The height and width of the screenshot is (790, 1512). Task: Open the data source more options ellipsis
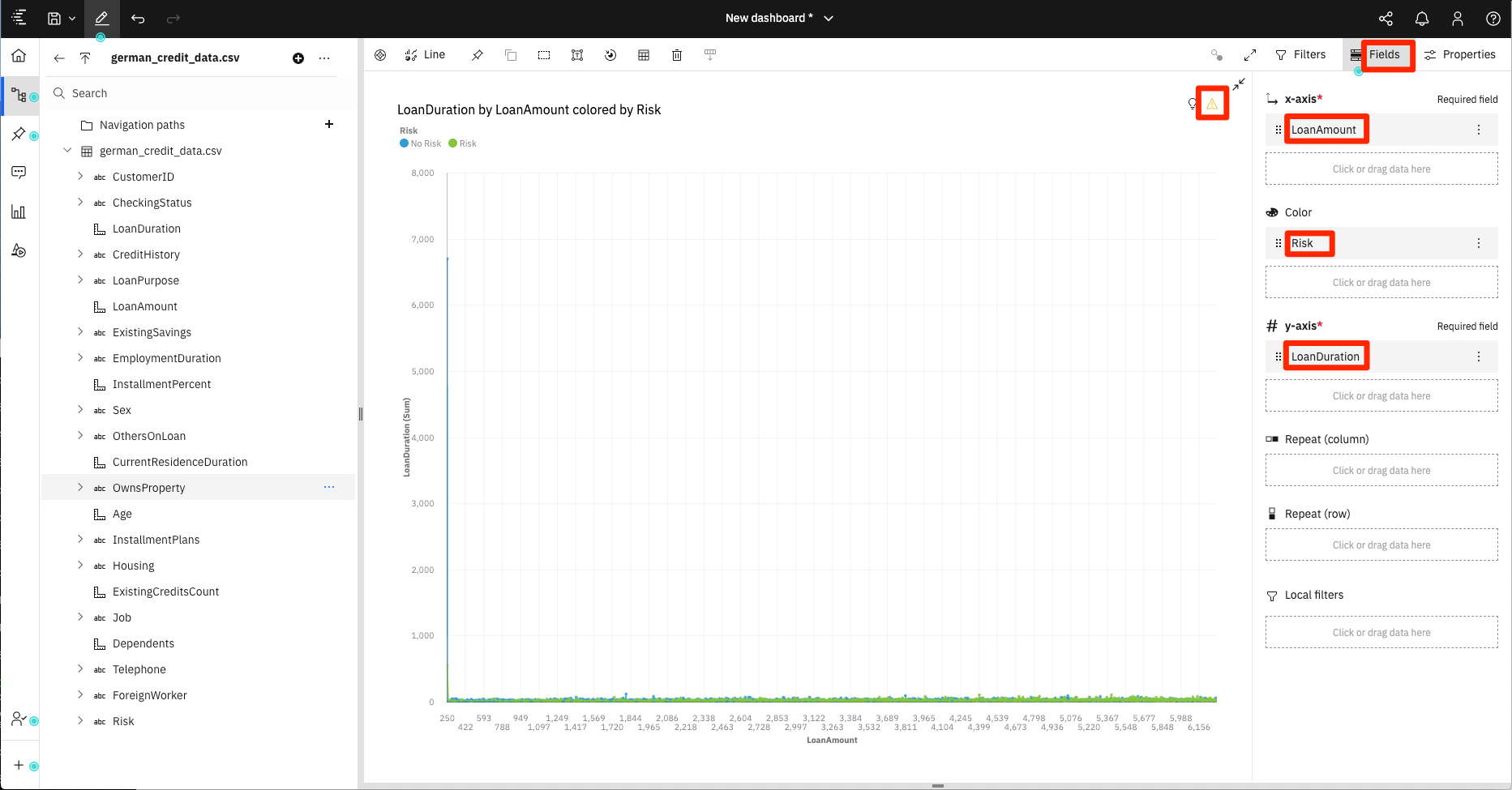(324, 58)
